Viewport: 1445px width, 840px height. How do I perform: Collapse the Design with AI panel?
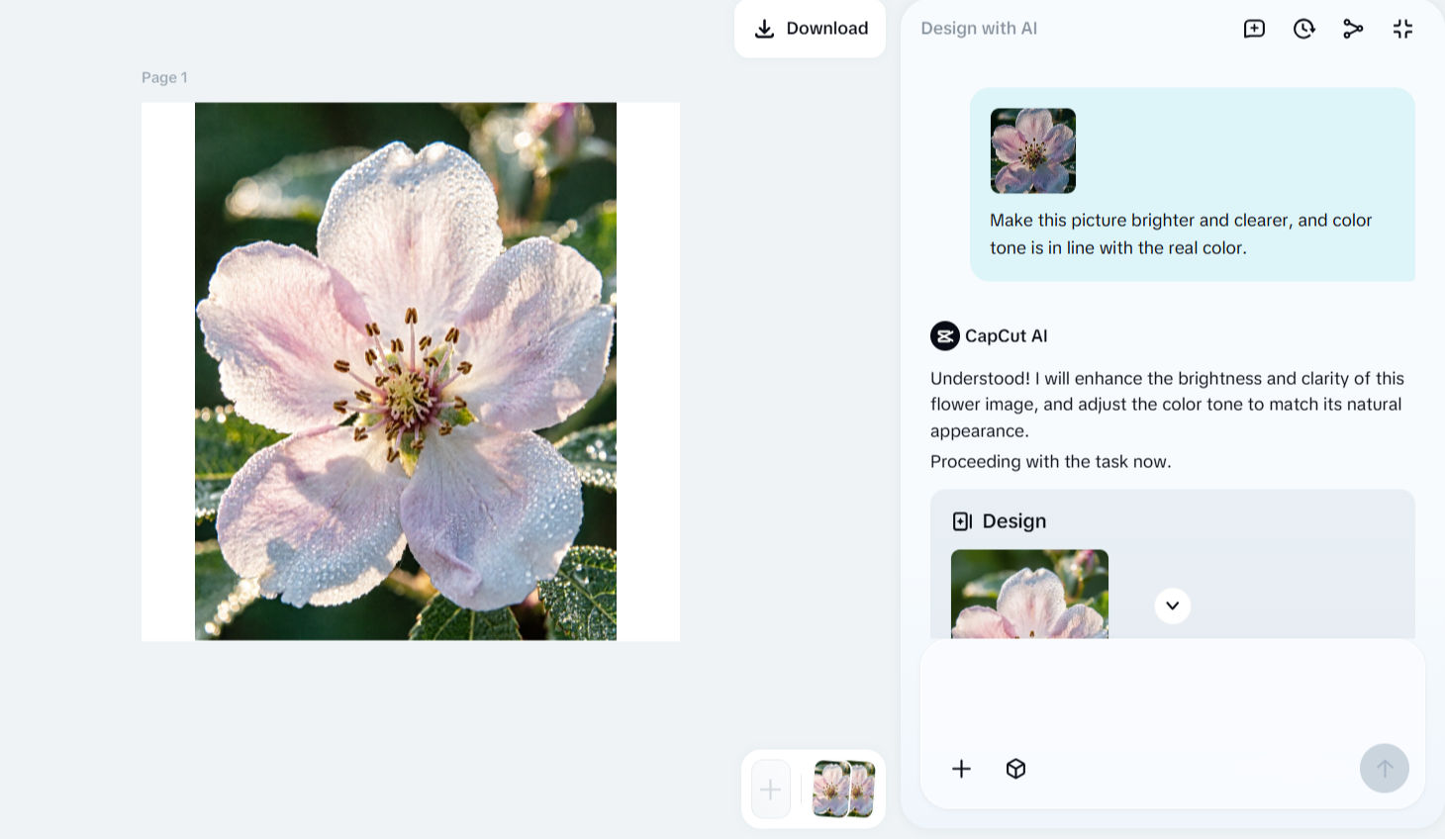click(1402, 29)
